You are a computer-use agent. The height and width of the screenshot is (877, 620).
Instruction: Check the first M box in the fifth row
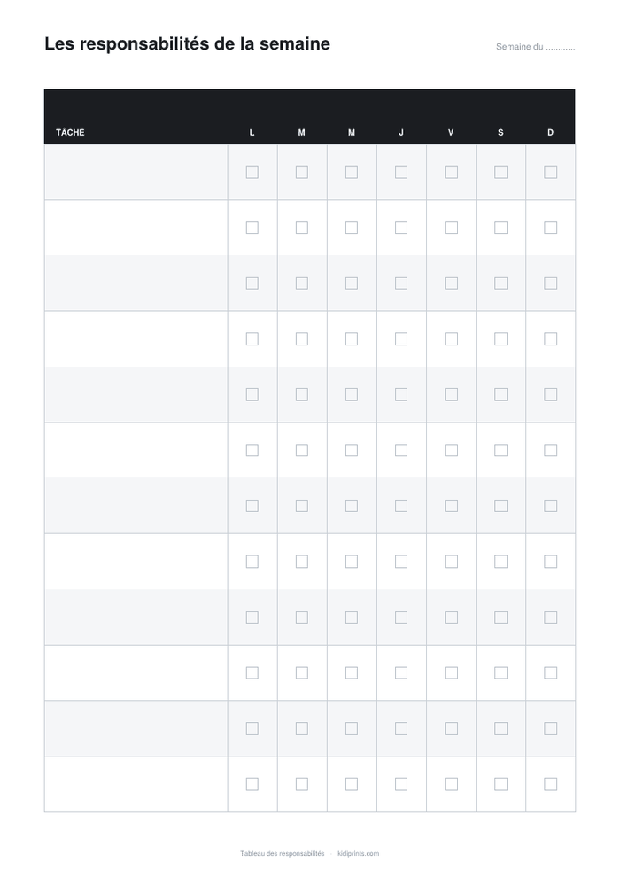click(302, 395)
